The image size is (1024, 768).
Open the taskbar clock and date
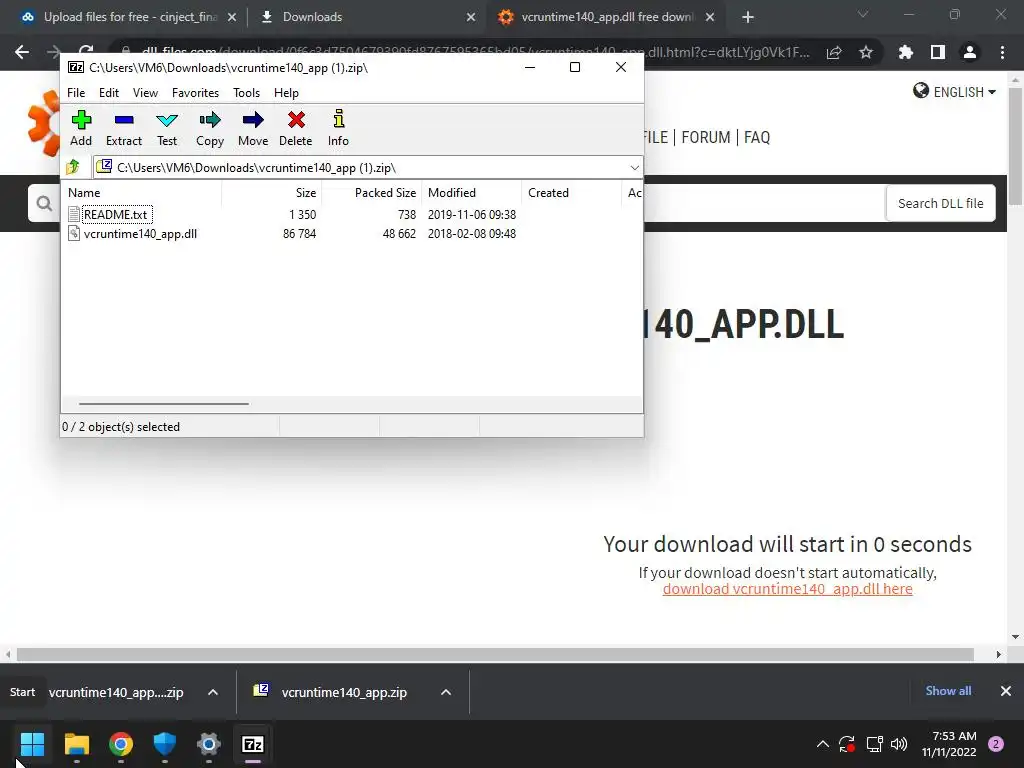950,744
